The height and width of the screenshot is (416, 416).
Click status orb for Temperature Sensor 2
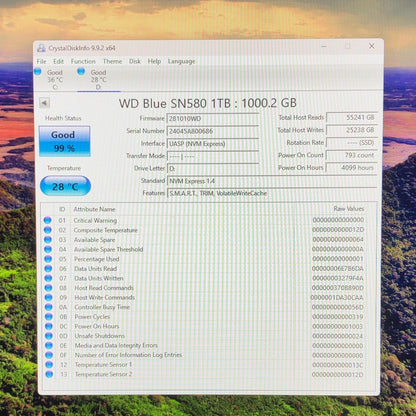click(x=49, y=374)
